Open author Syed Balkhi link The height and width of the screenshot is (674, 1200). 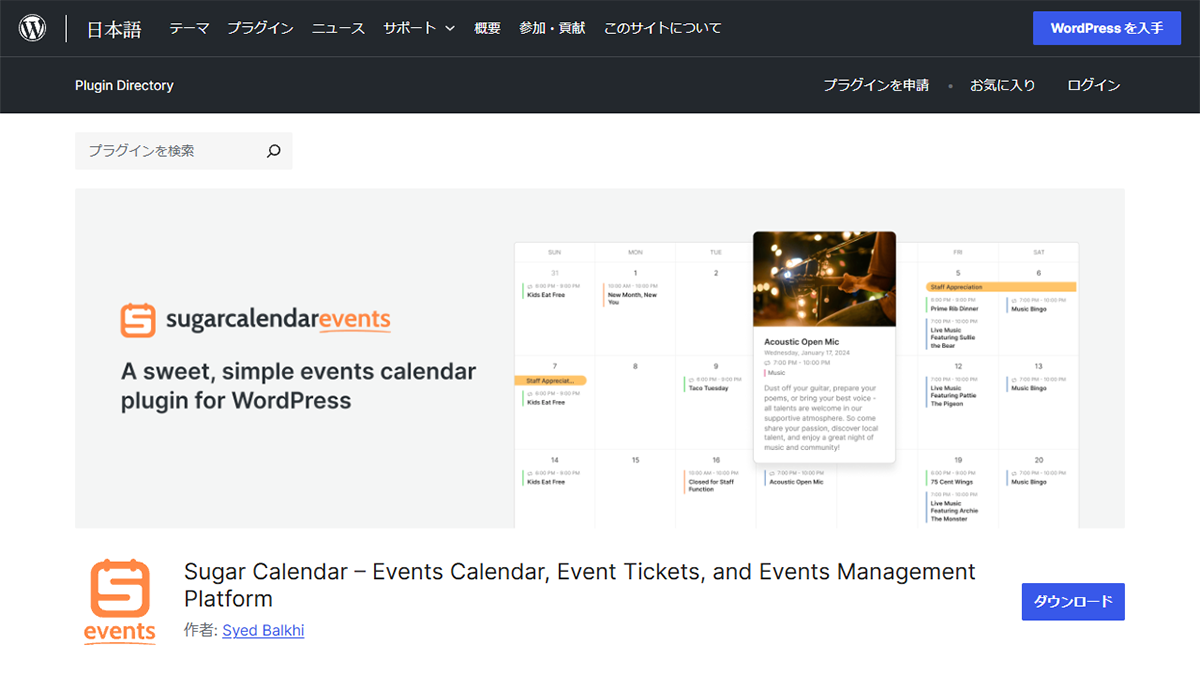(x=263, y=630)
